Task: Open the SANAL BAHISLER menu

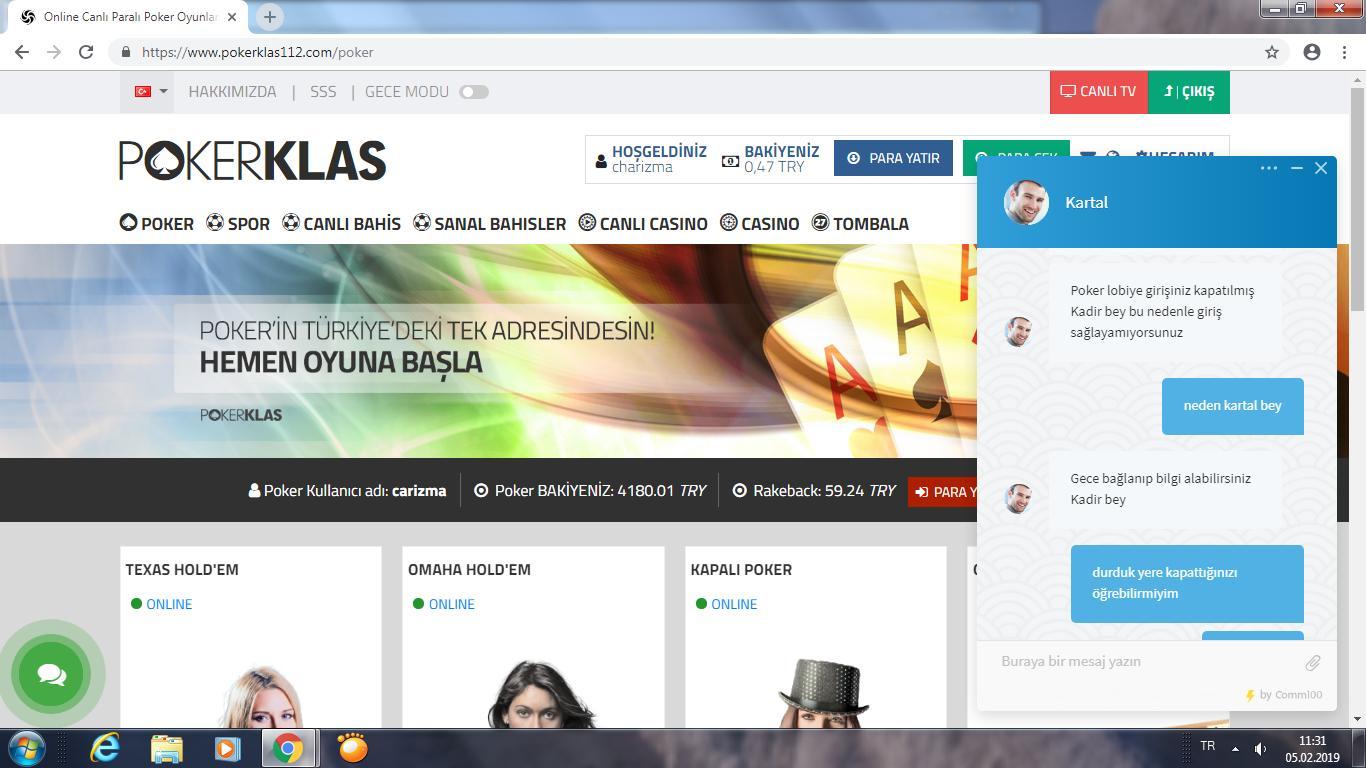Action: [490, 223]
